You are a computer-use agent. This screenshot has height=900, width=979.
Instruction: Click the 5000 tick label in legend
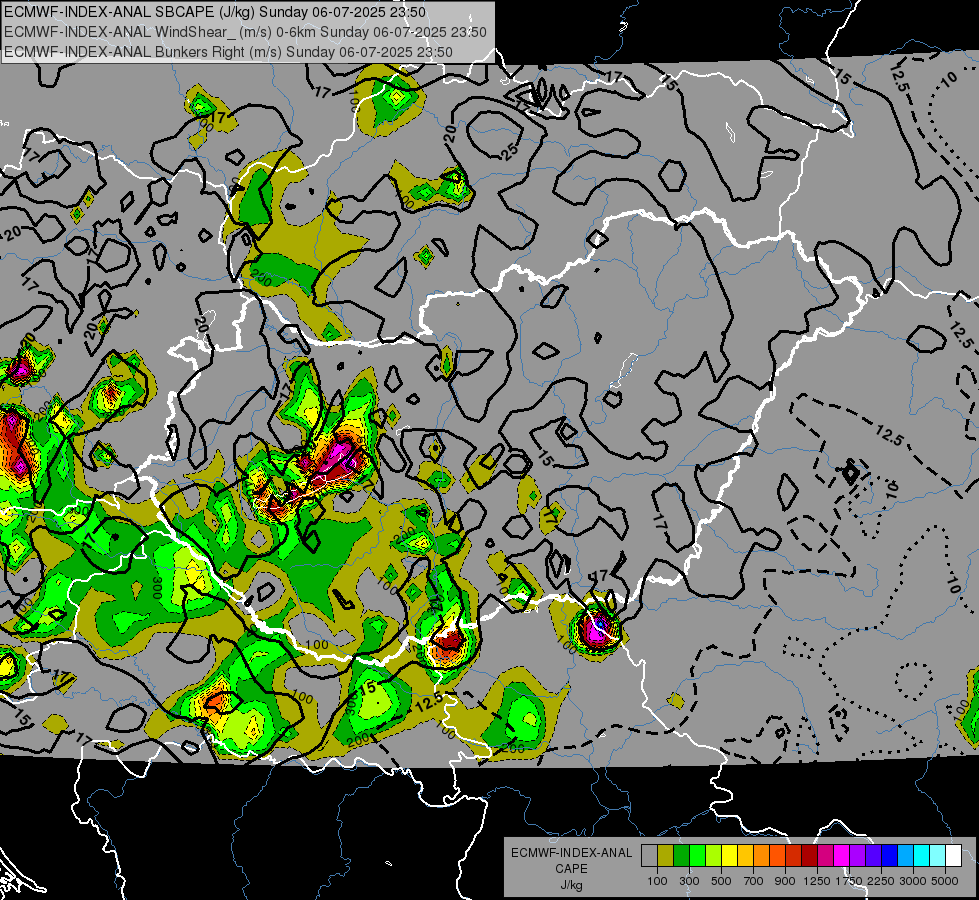click(x=945, y=881)
